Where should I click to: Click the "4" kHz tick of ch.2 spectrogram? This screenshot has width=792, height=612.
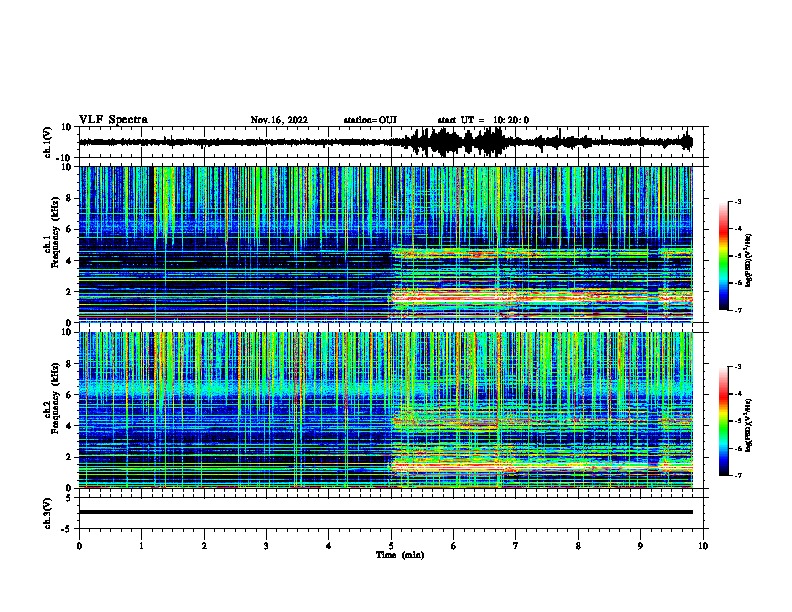[x=69, y=426]
